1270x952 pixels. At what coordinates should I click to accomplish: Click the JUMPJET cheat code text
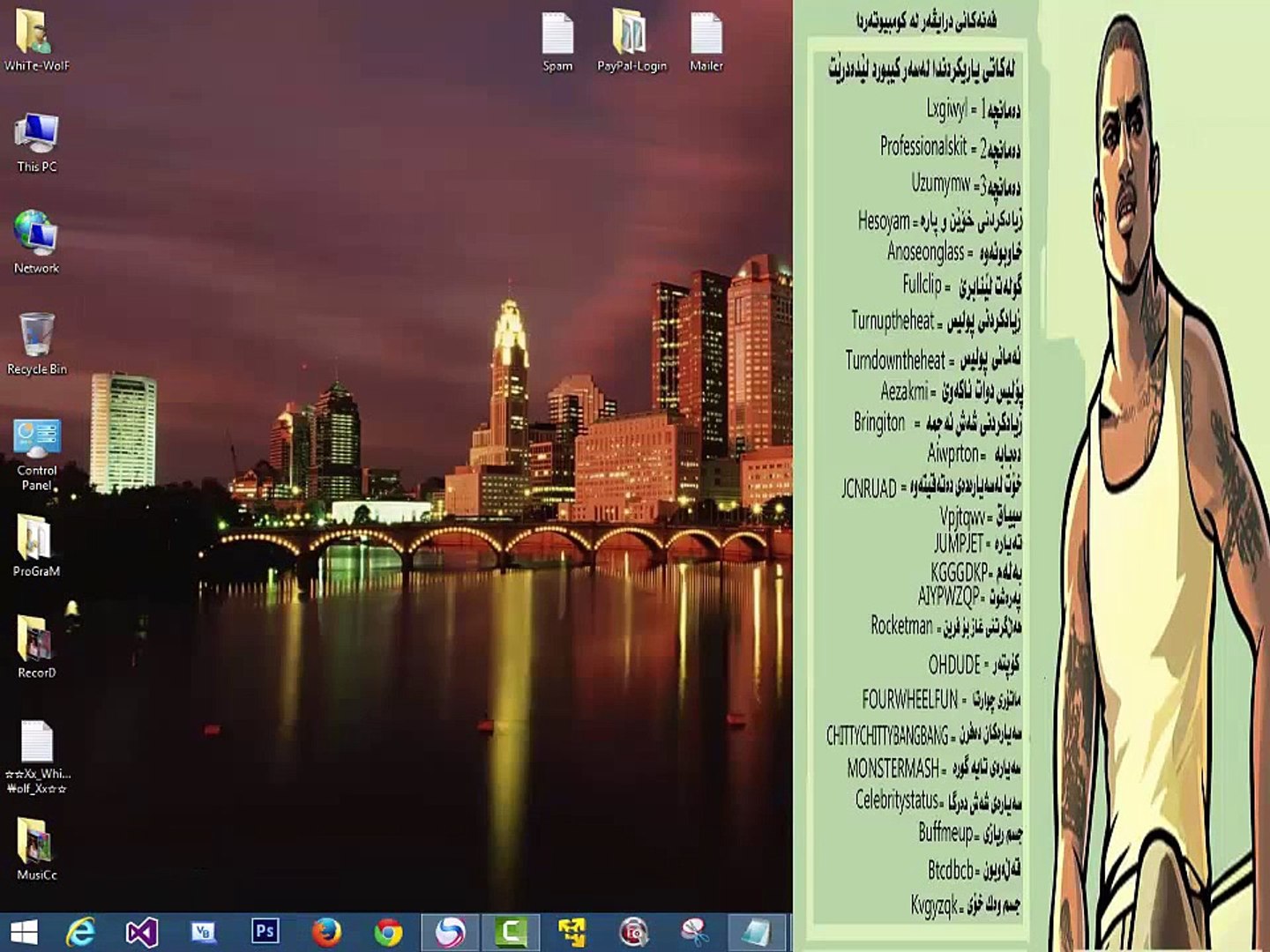[x=959, y=543]
